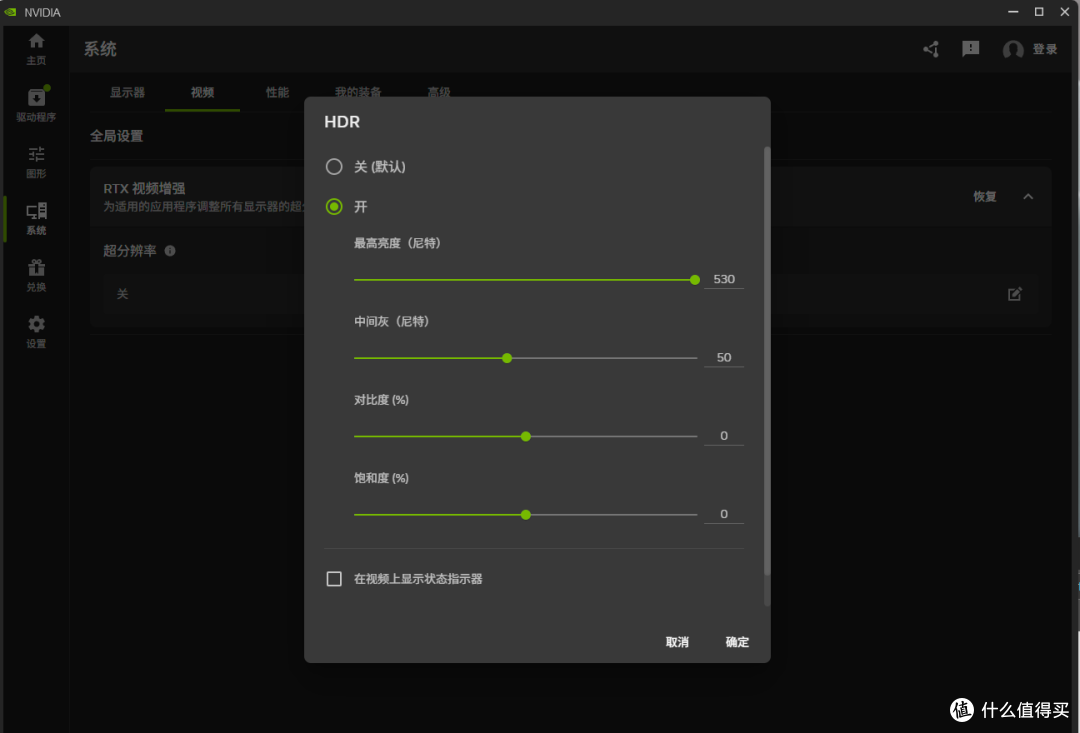Image resolution: width=1080 pixels, height=733 pixels.
Task: Click the 对比度 slider handle
Action: [x=526, y=437]
